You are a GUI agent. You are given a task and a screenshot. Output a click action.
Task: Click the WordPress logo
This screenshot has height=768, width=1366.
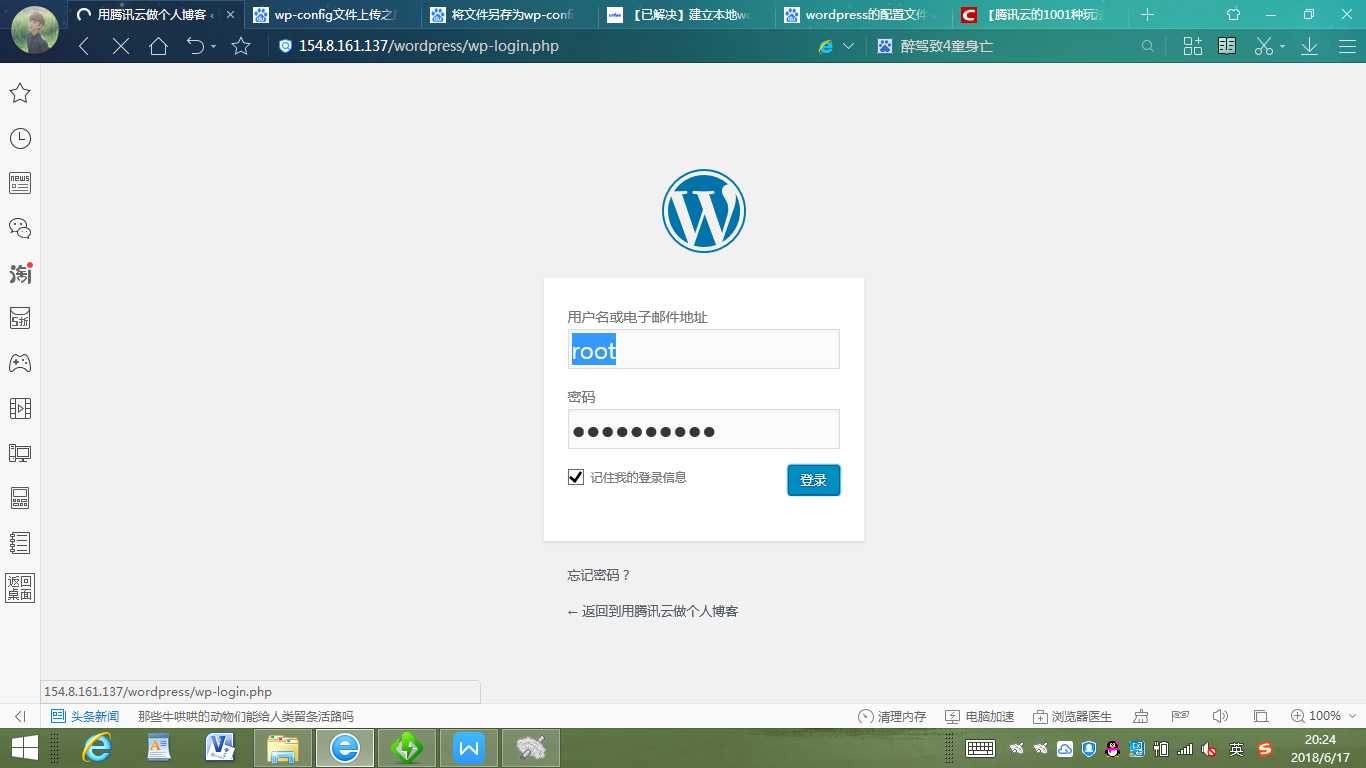coord(704,210)
